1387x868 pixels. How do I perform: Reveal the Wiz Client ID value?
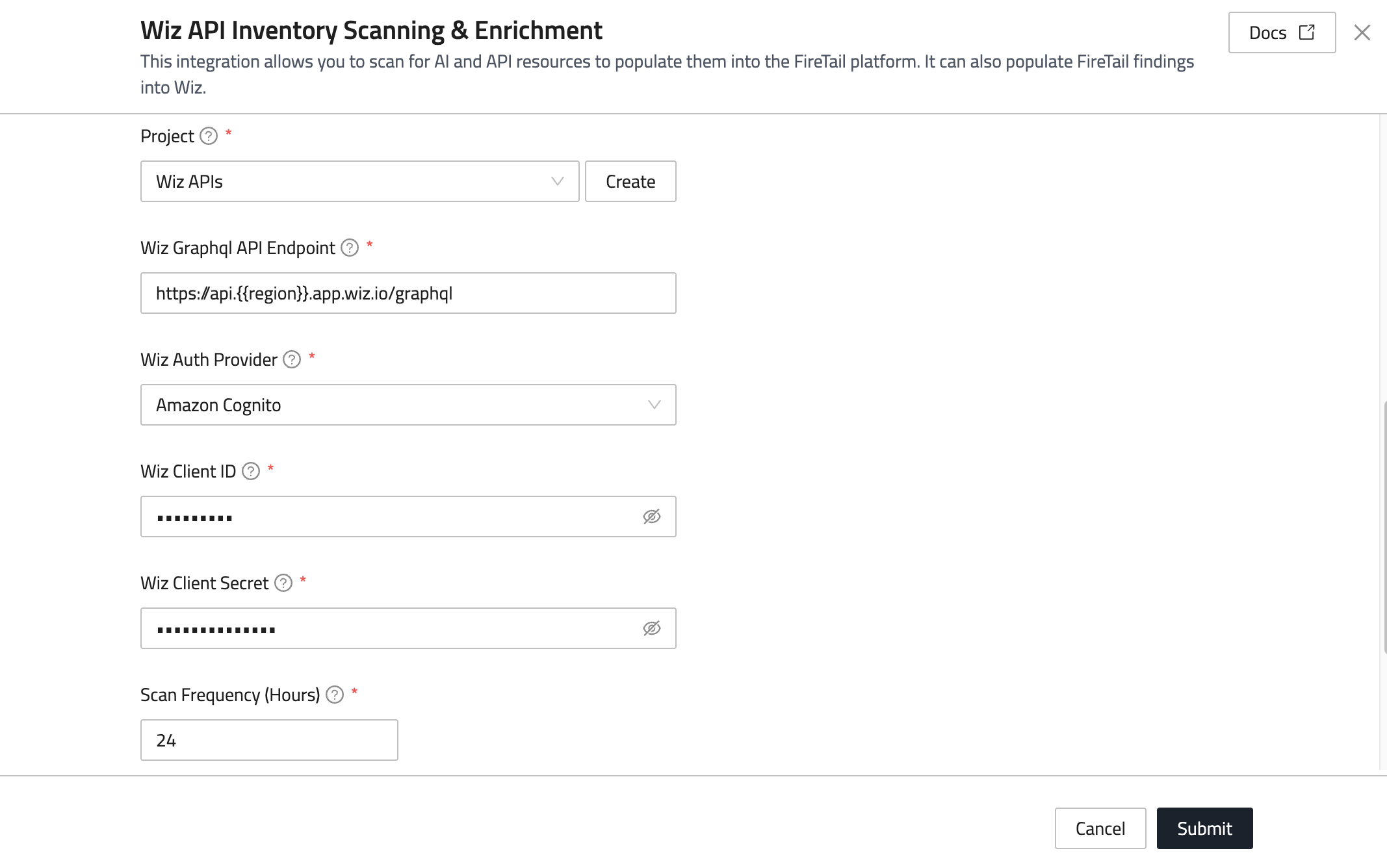coord(651,517)
